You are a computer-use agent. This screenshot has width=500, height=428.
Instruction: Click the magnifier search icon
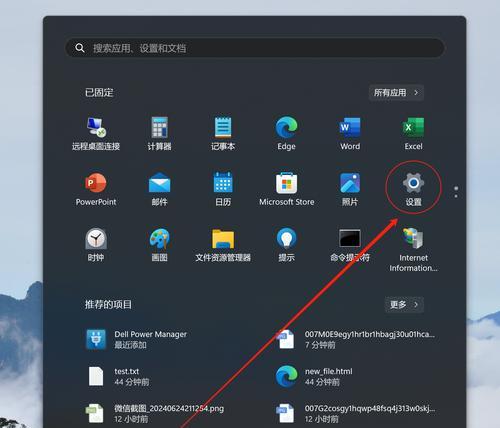(x=80, y=48)
